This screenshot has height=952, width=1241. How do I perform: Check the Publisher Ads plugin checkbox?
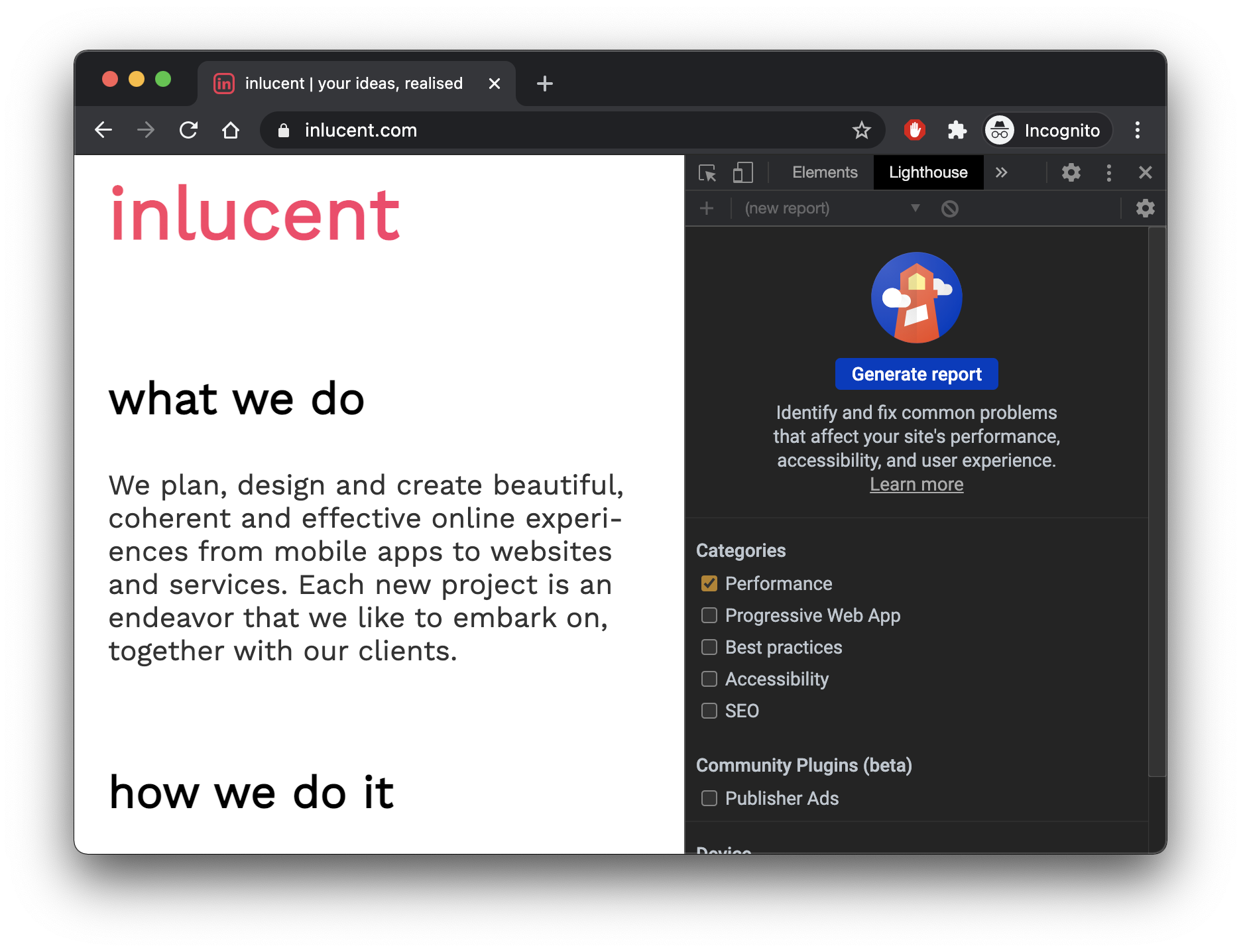709,798
